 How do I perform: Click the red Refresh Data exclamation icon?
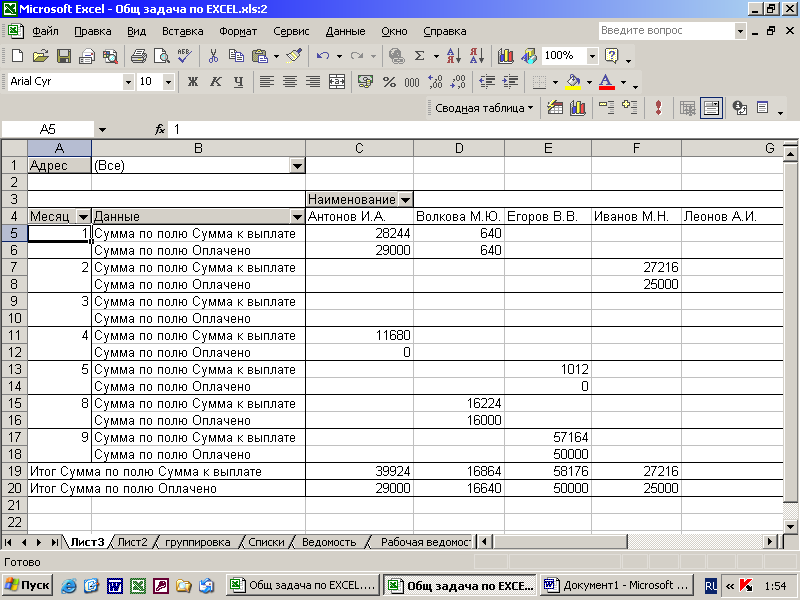pyautogui.click(x=657, y=108)
